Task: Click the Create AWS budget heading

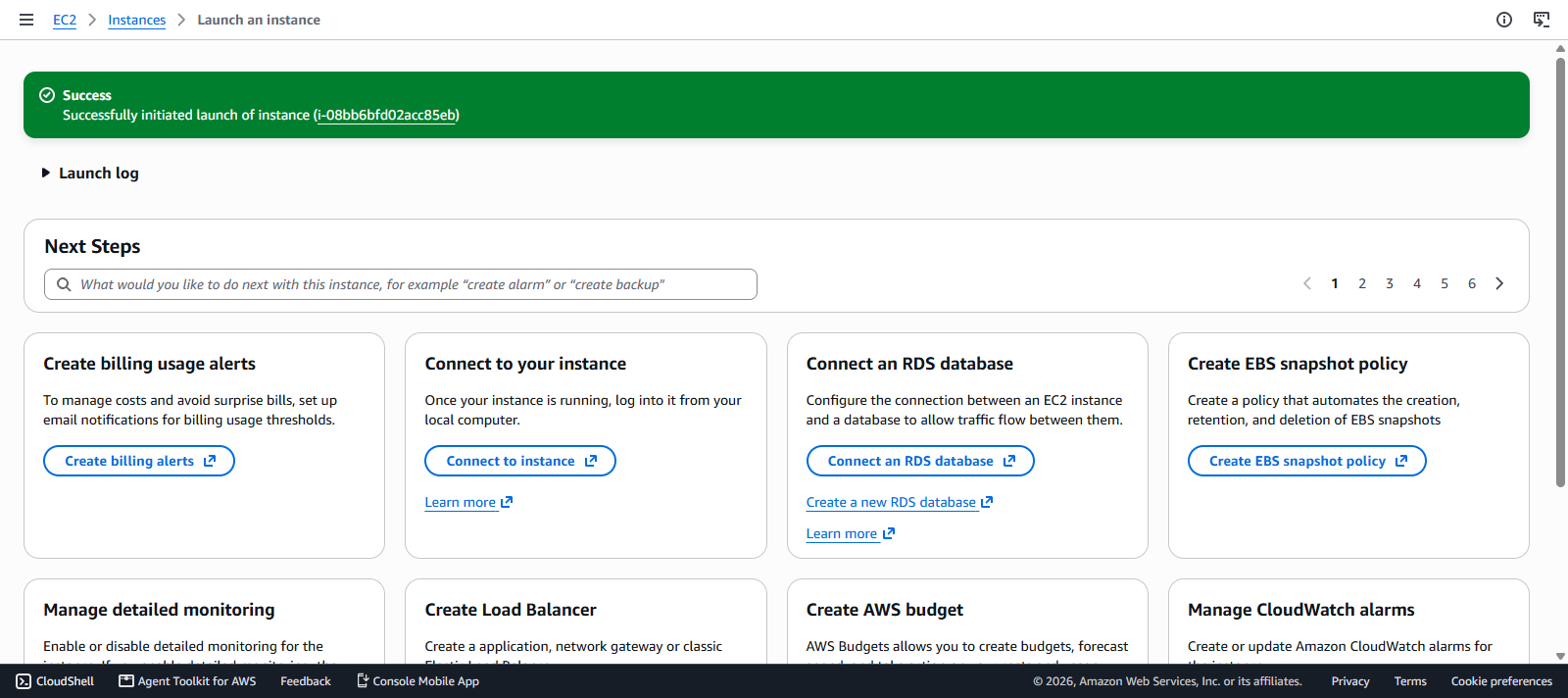Action: [x=885, y=610]
